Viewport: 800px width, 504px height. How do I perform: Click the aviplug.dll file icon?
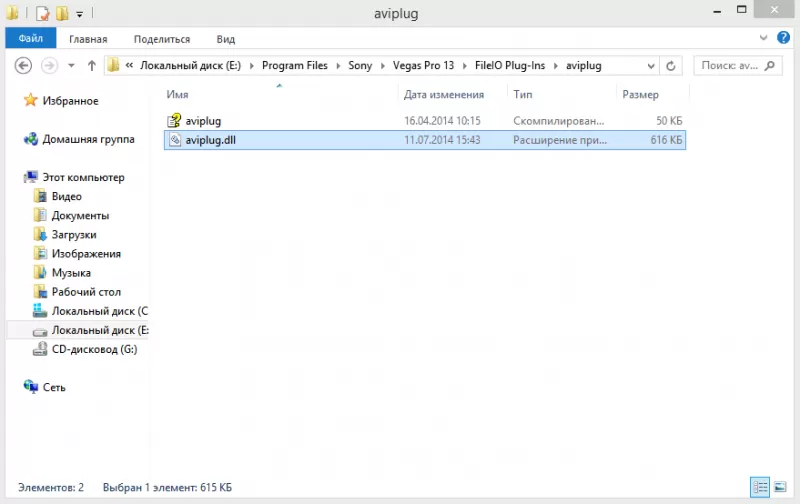174,140
